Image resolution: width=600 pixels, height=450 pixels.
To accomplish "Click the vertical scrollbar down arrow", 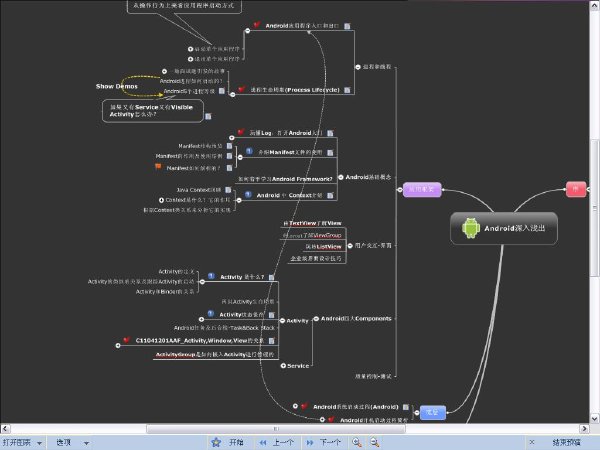I will 595,418.
